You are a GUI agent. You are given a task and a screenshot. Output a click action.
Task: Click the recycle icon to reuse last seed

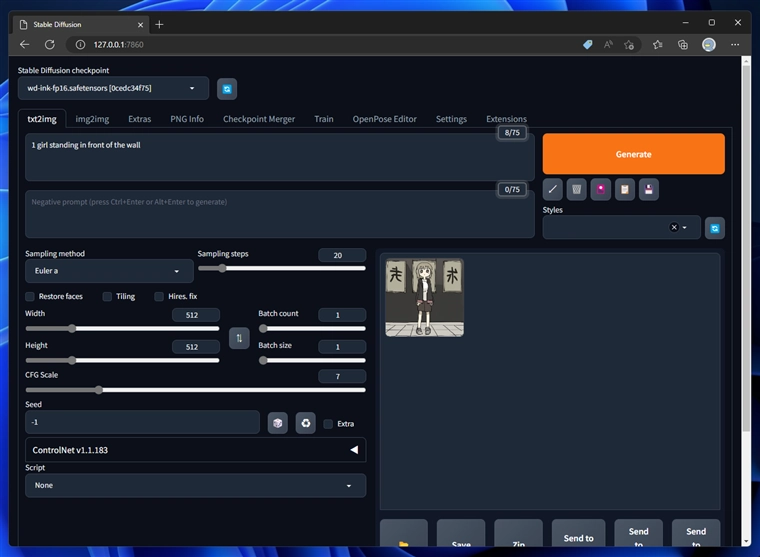(x=306, y=423)
